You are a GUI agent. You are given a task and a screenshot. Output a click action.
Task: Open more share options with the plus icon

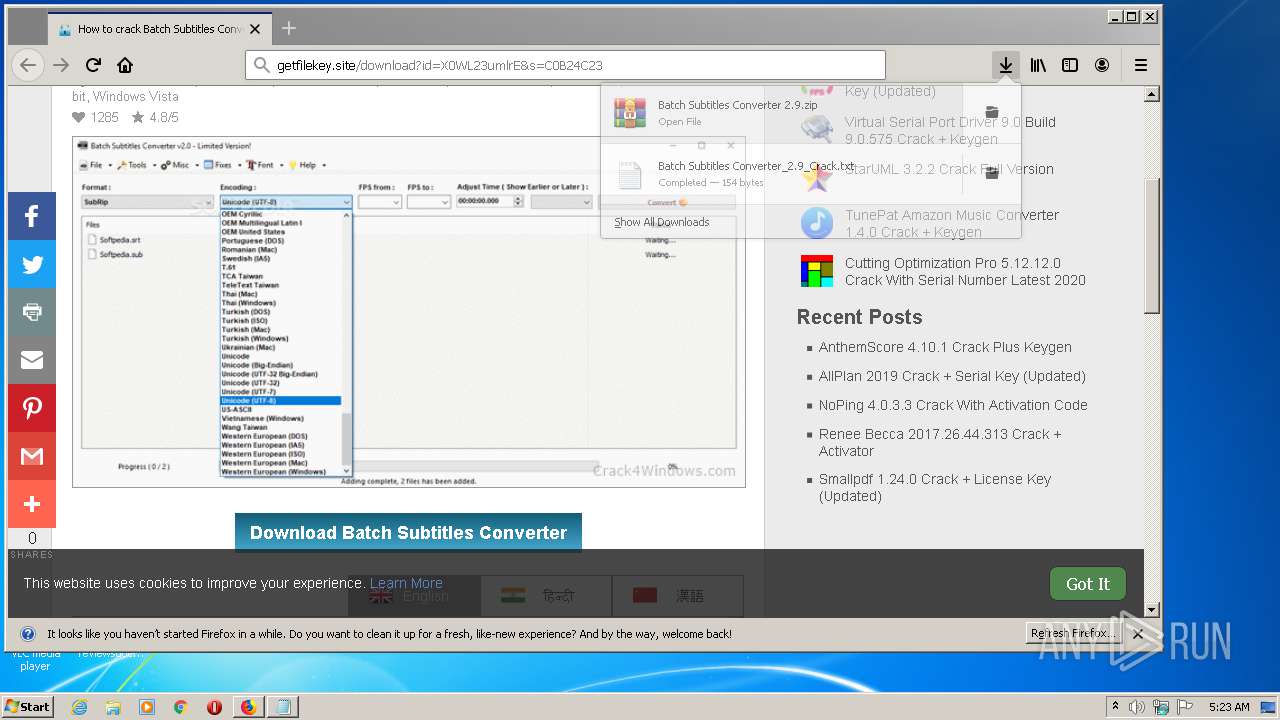tap(32, 504)
